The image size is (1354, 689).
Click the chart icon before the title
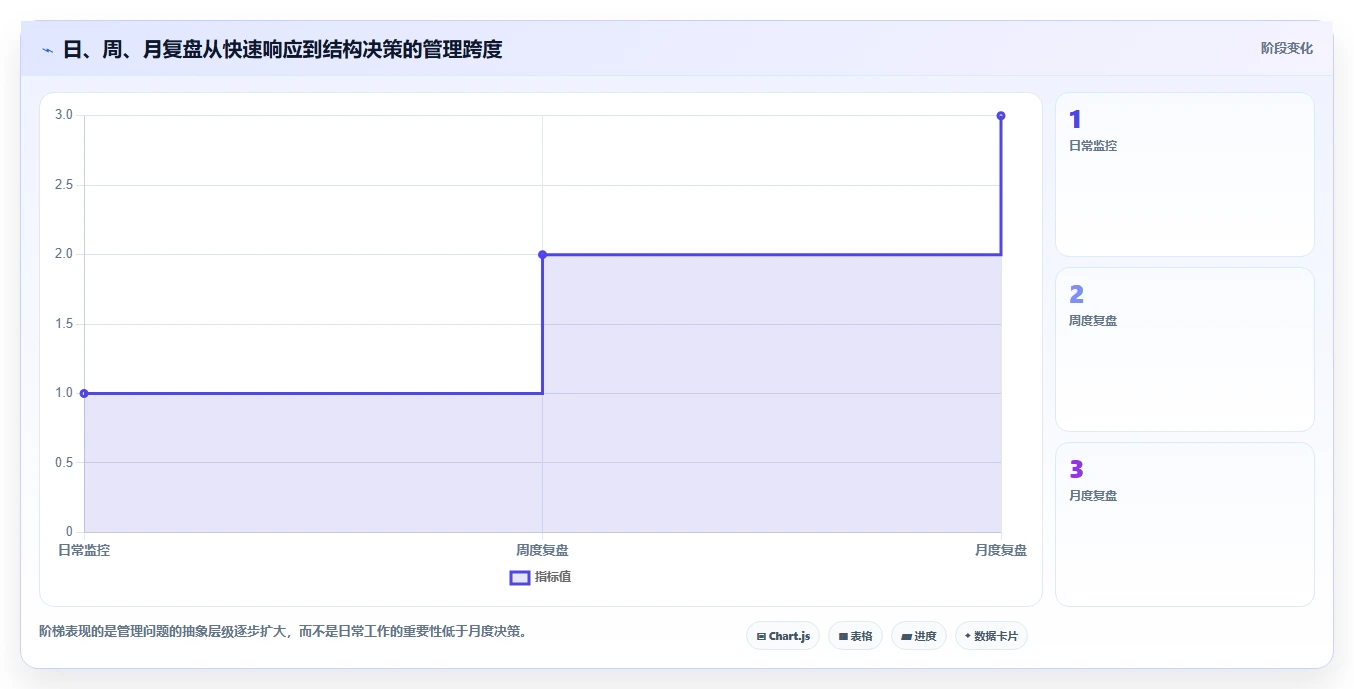point(47,50)
